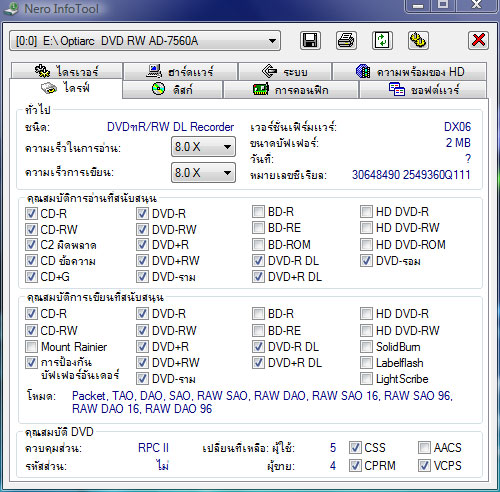Toggle the CSS checkbox

pos(355,448)
